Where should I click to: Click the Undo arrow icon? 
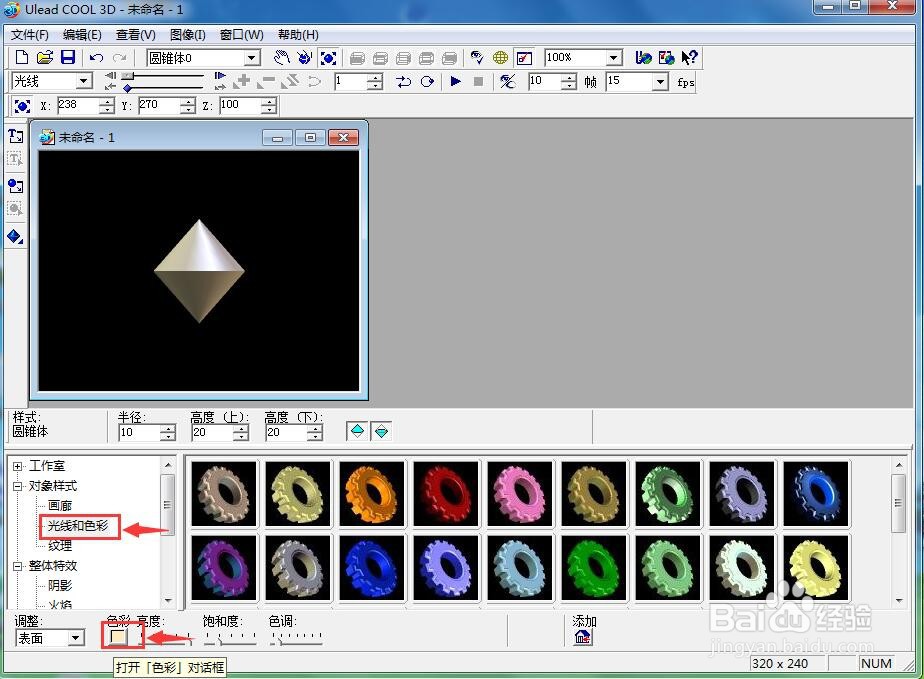tap(97, 58)
